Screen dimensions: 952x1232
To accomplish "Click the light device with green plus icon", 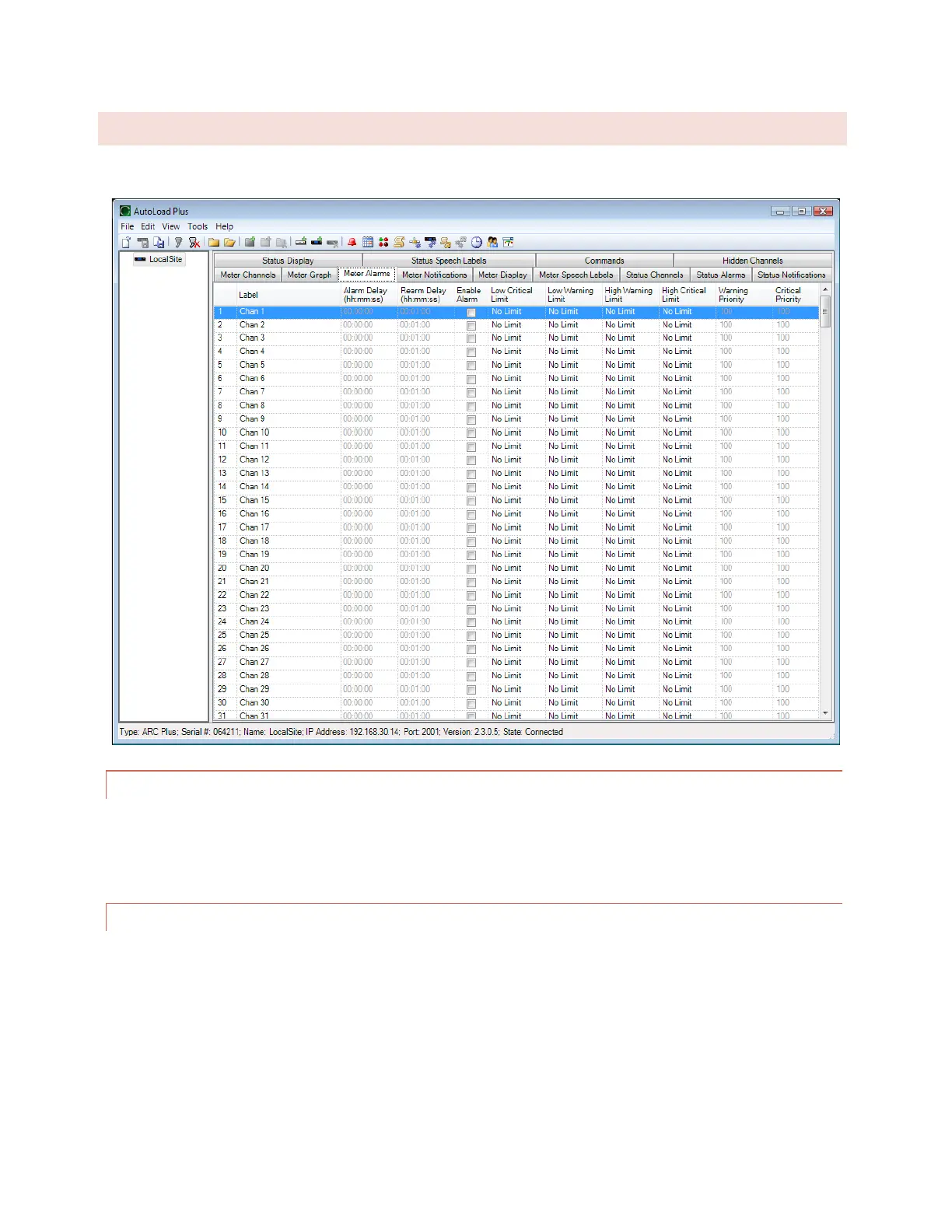I will (x=302, y=242).
